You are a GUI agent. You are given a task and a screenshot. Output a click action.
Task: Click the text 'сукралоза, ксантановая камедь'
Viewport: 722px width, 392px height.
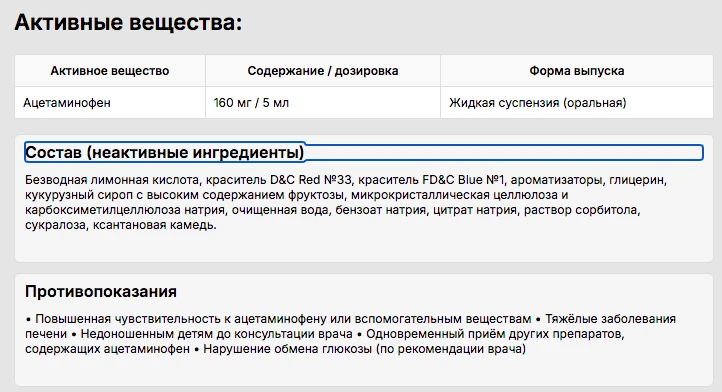click(120, 225)
